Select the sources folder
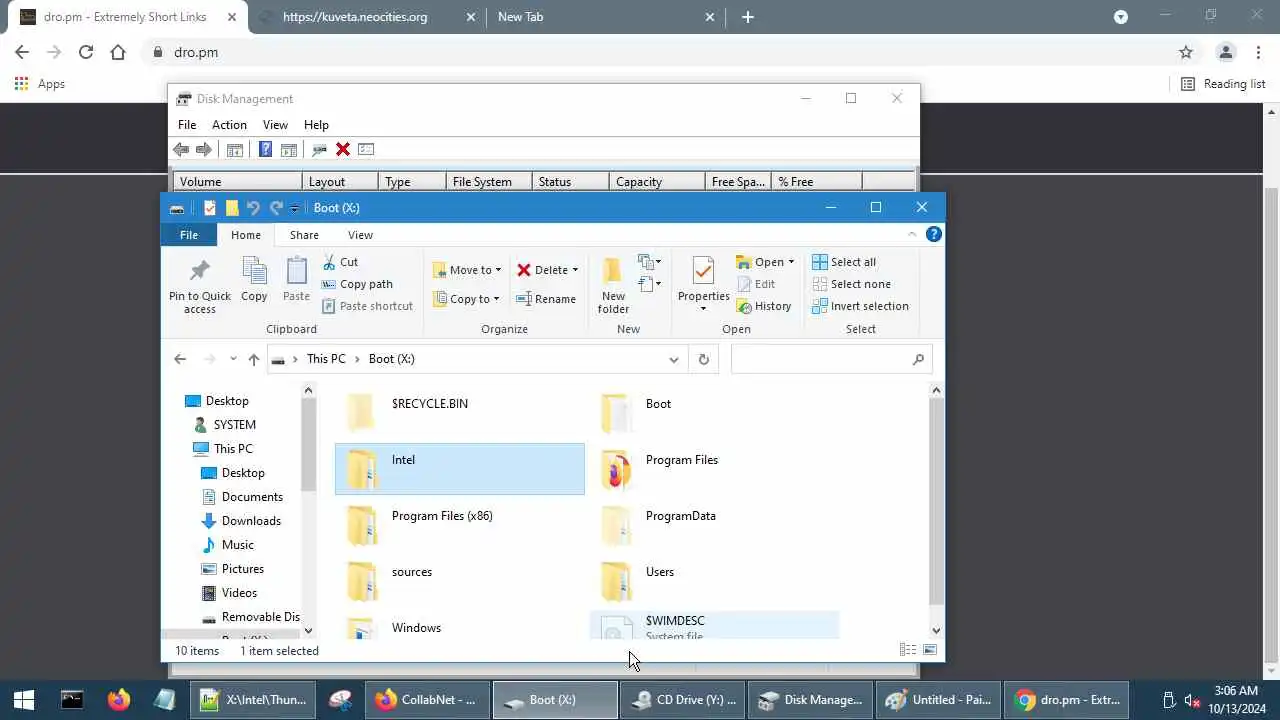Image resolution: width=1280 pixels, height=720 pixels. pyautogui.click(x=460, y=581)
